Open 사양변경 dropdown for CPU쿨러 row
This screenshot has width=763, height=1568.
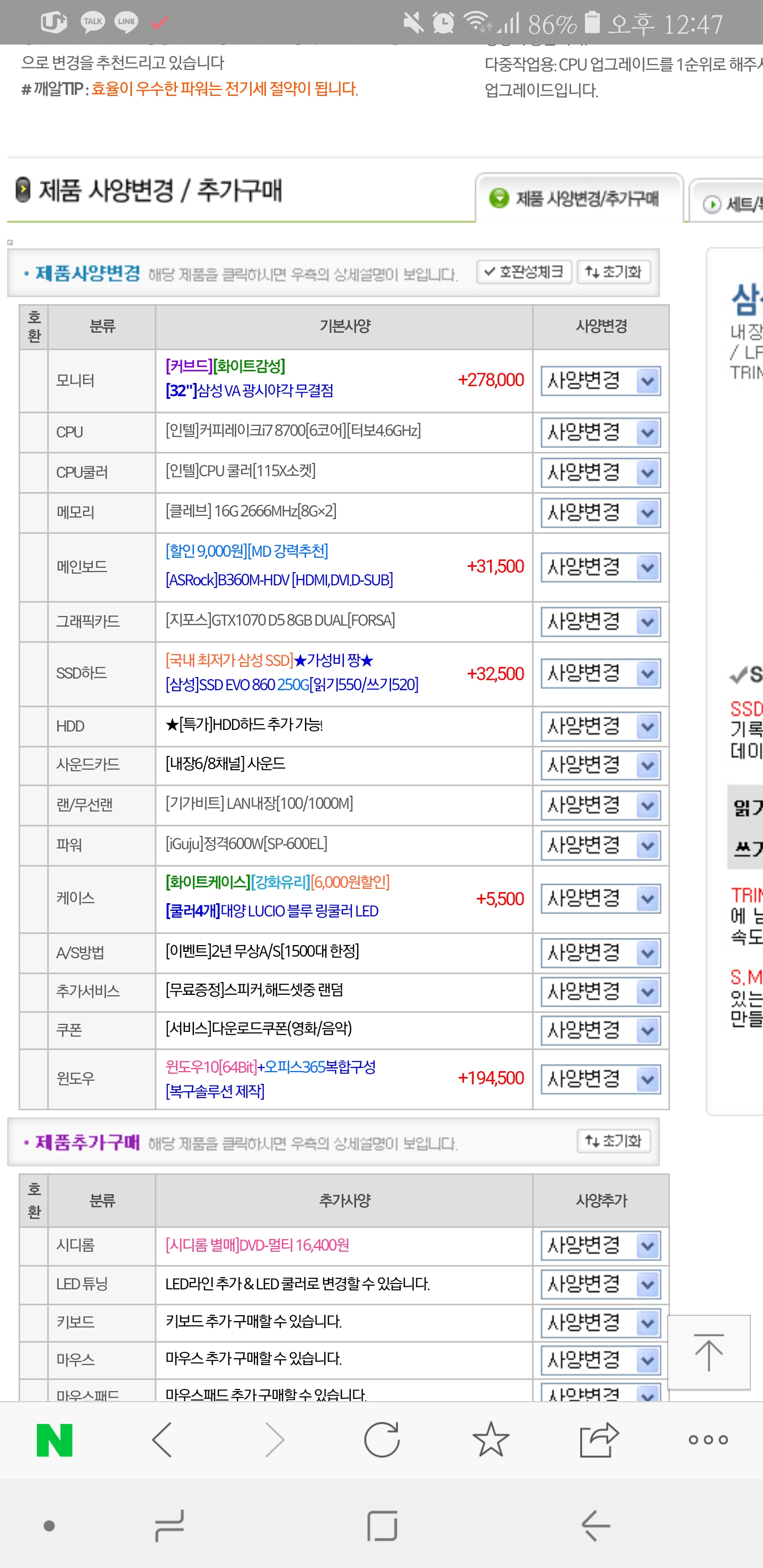(x=601, y=473)
